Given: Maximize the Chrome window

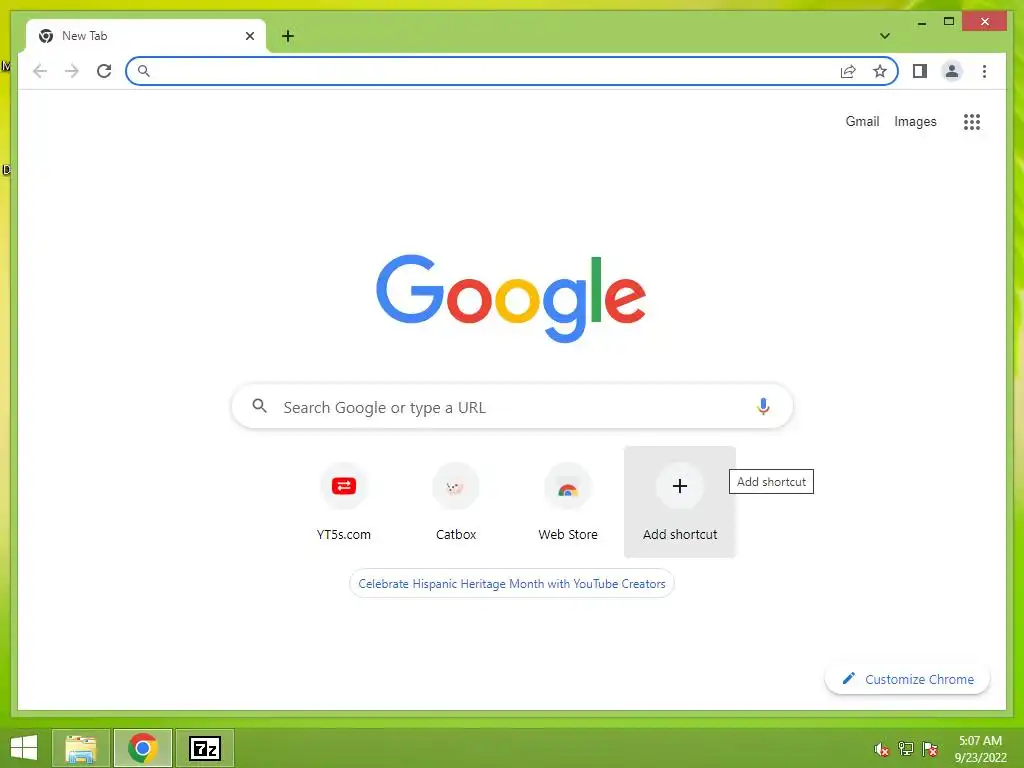Looking at the screenshot, I should pos(949,22).
